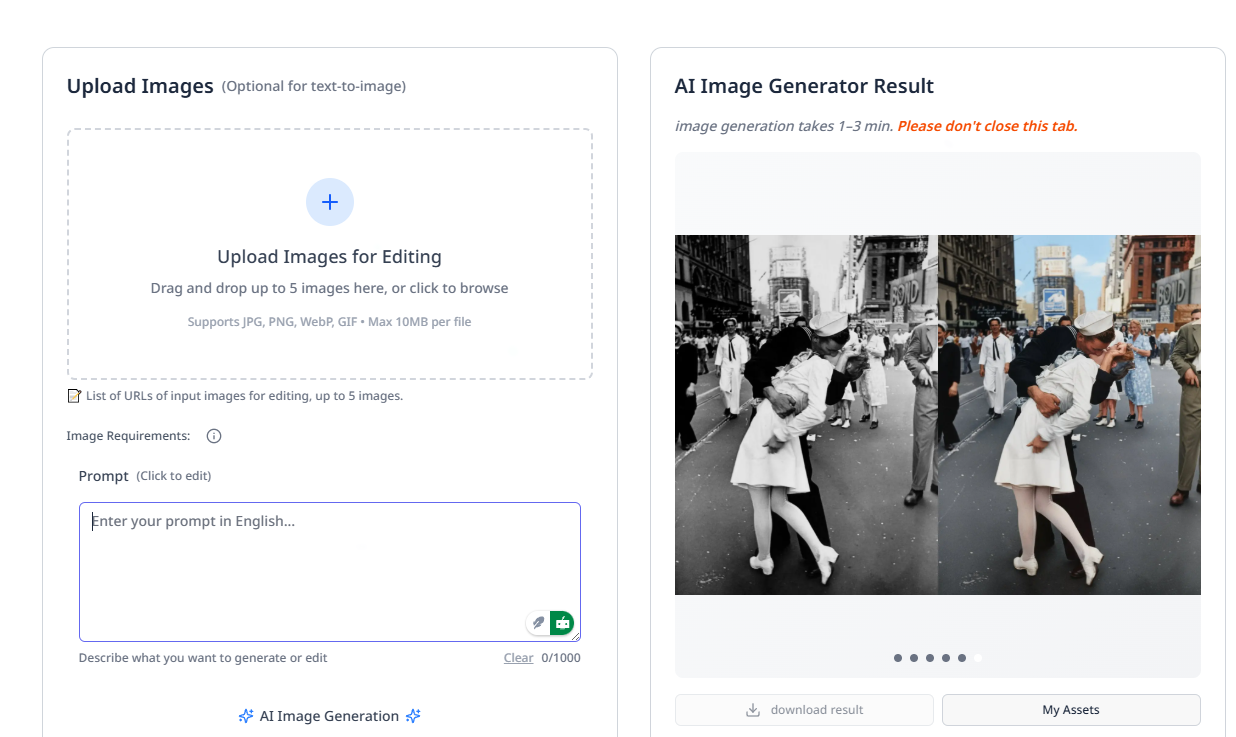Click 'AI Image Generator Result' heading
The image size is (1236, 737).
coord(804,86)
